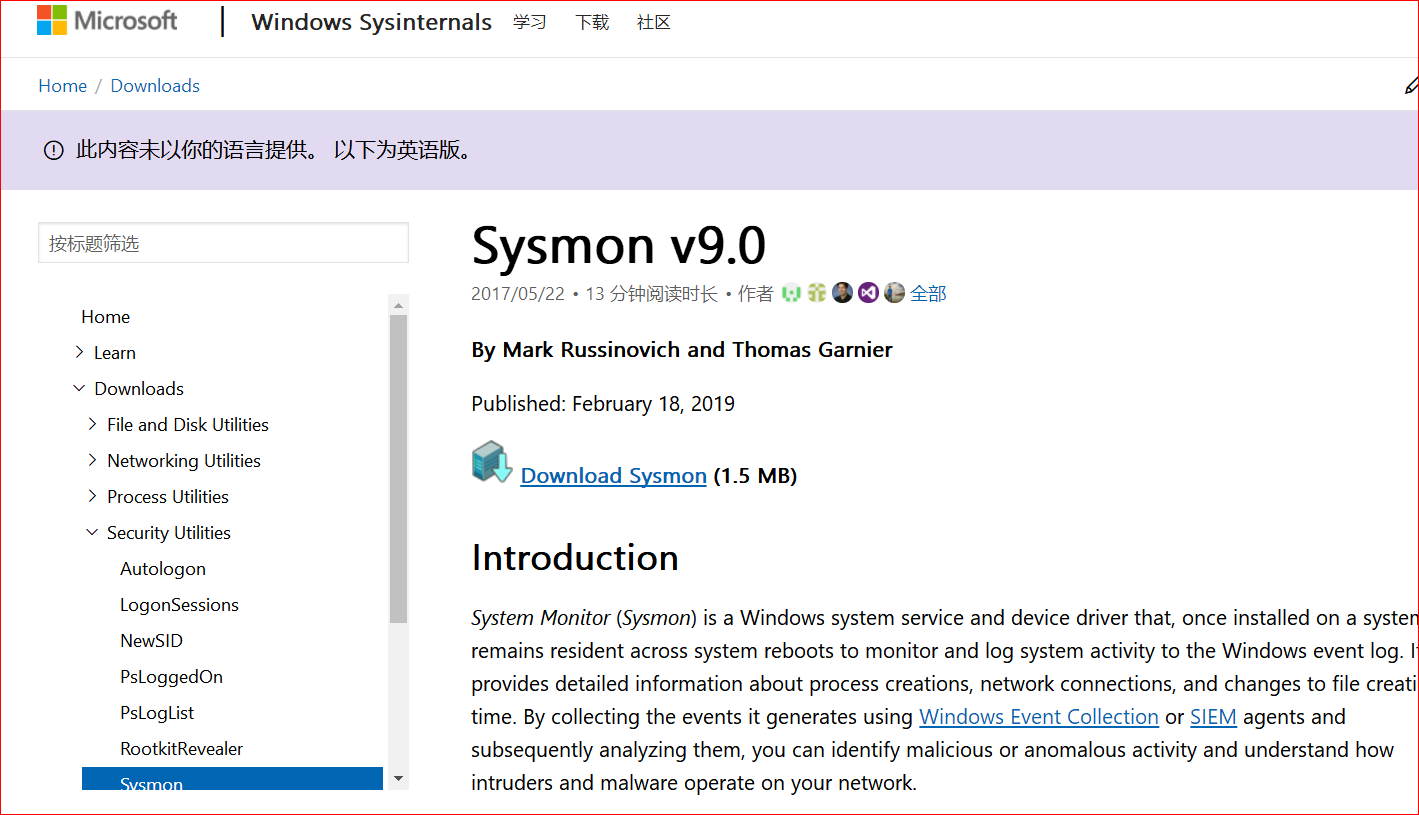Open the Windows Event Collection link
Screen dimensions: 1419x815
tap(1038, 717)
